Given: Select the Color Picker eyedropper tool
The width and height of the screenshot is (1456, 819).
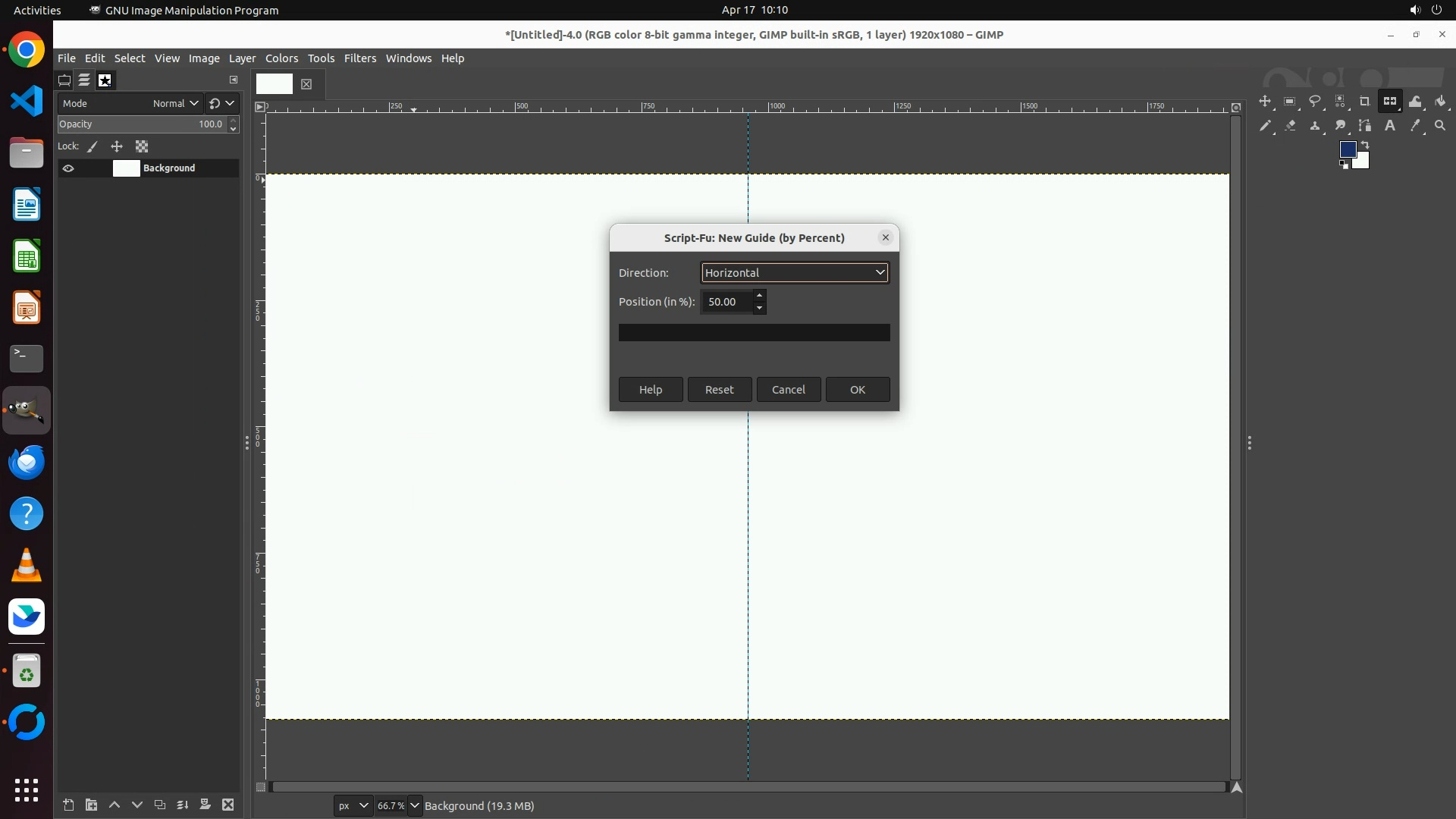Looking at the screenshot, I should 1415,126.
